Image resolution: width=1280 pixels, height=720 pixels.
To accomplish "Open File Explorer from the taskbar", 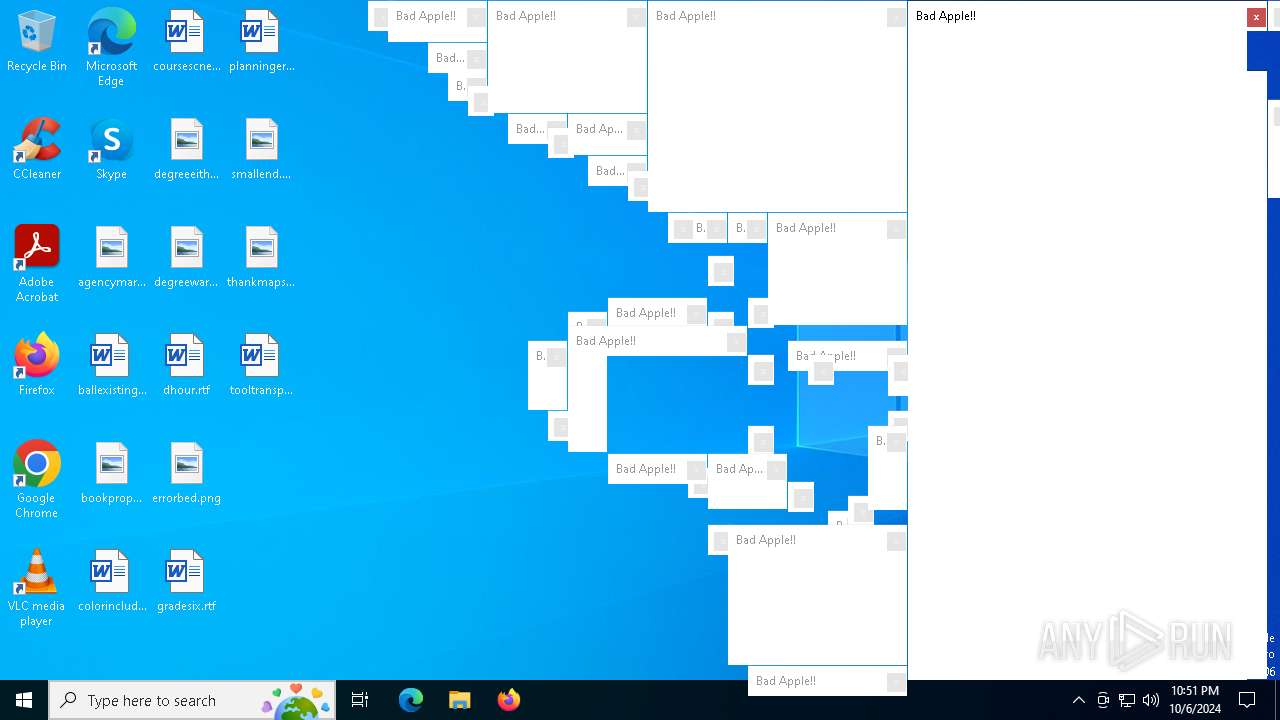I will 459,700.
